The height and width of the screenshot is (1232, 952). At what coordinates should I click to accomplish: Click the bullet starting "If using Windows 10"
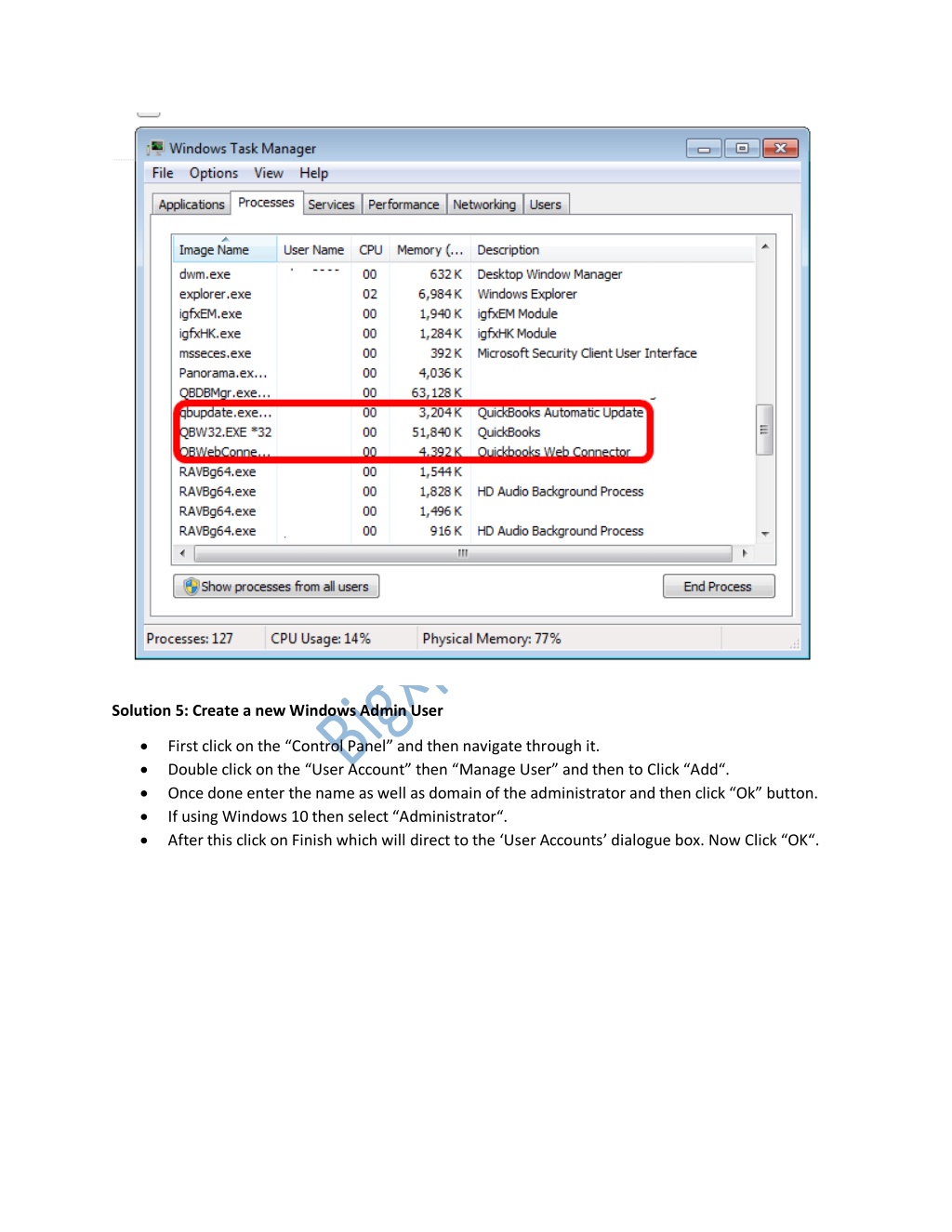(x=337, y=816)
